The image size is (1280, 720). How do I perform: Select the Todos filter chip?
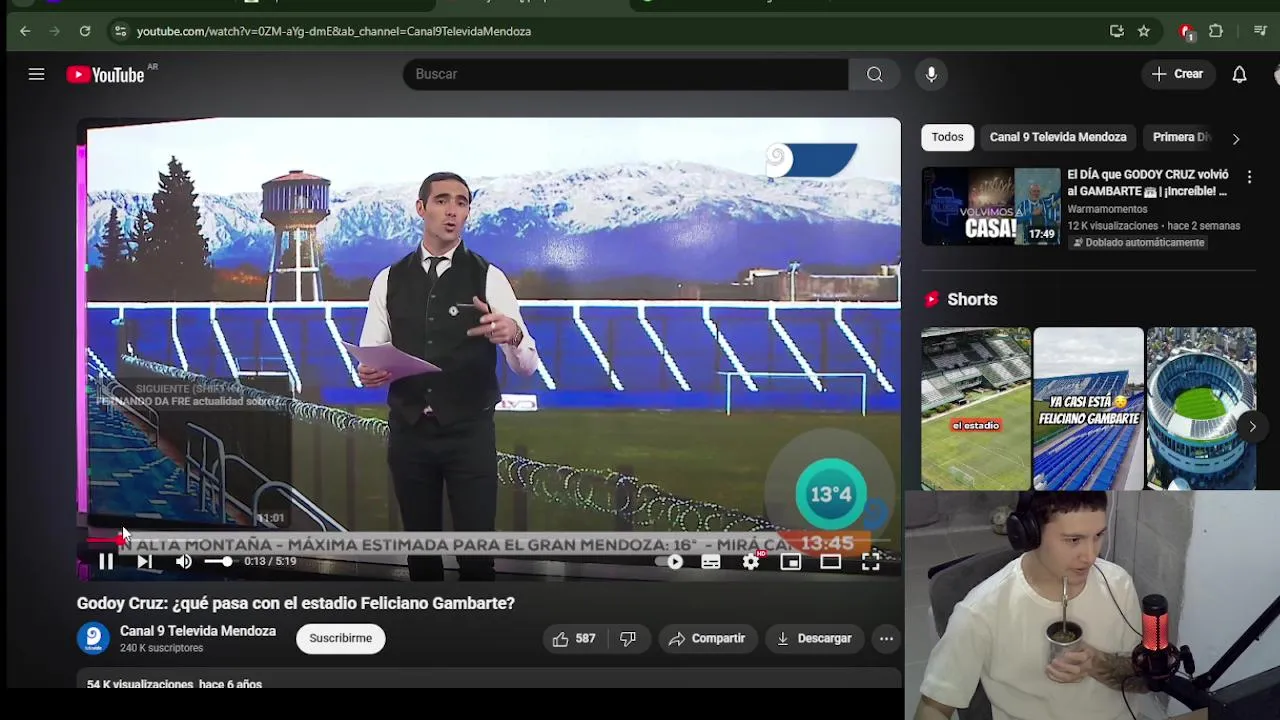click(947, 137)
